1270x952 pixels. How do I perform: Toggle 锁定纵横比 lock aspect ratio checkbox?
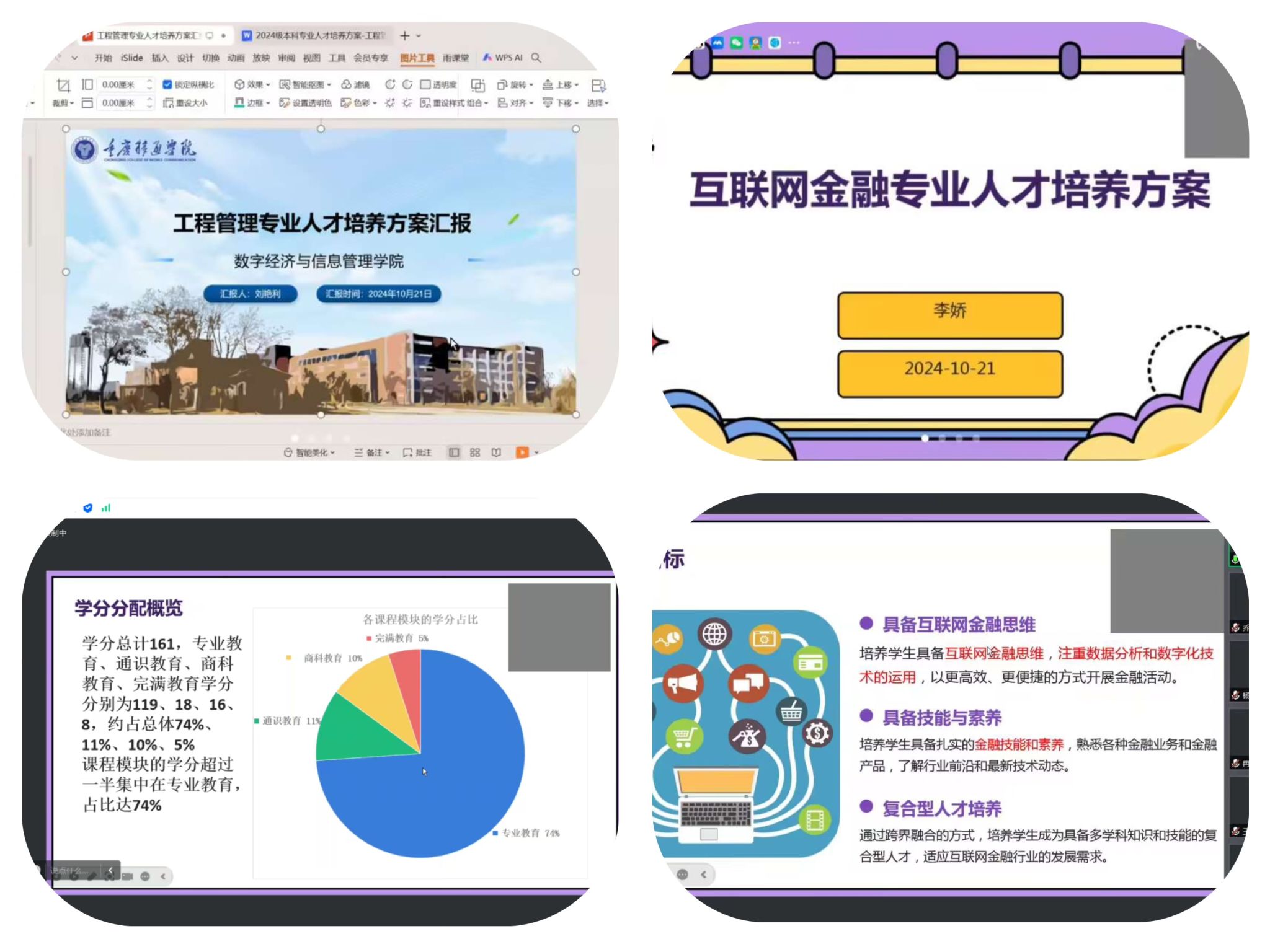167,84
